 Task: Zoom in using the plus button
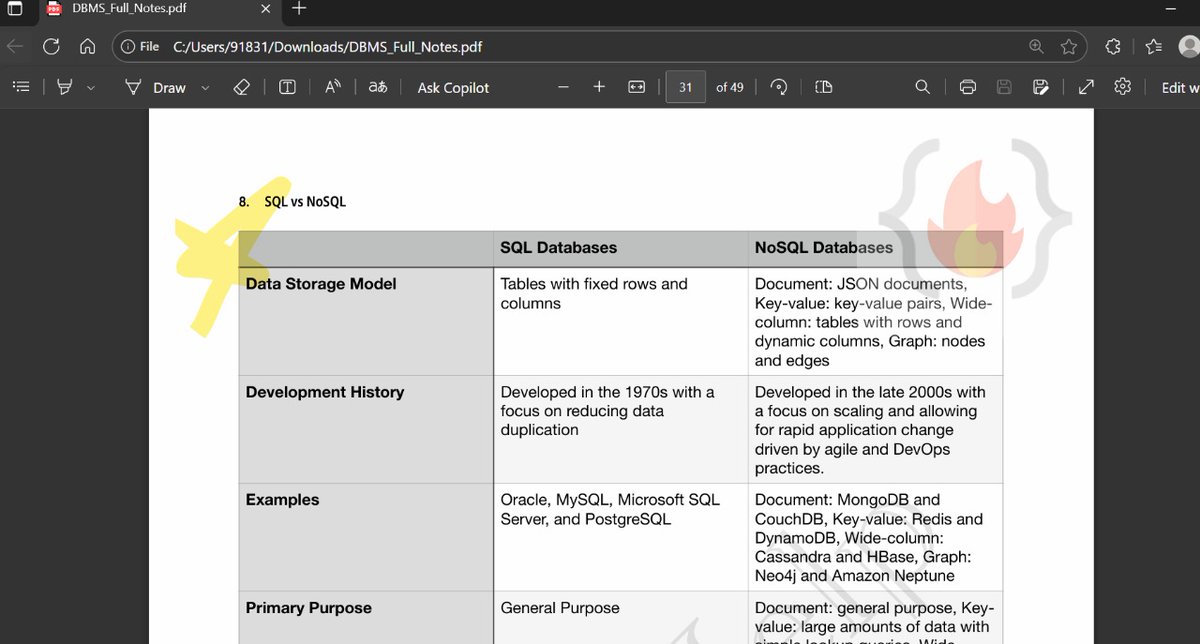tap(599, 87)
